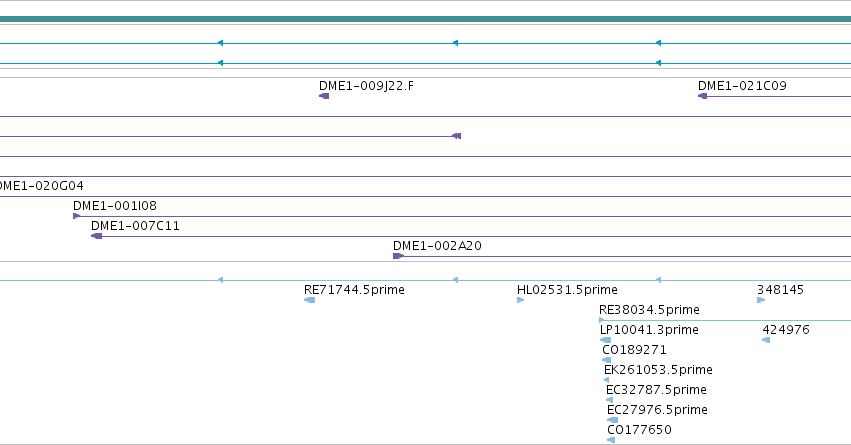Select the 424976 arrow glyph

[x=766, y=340]
